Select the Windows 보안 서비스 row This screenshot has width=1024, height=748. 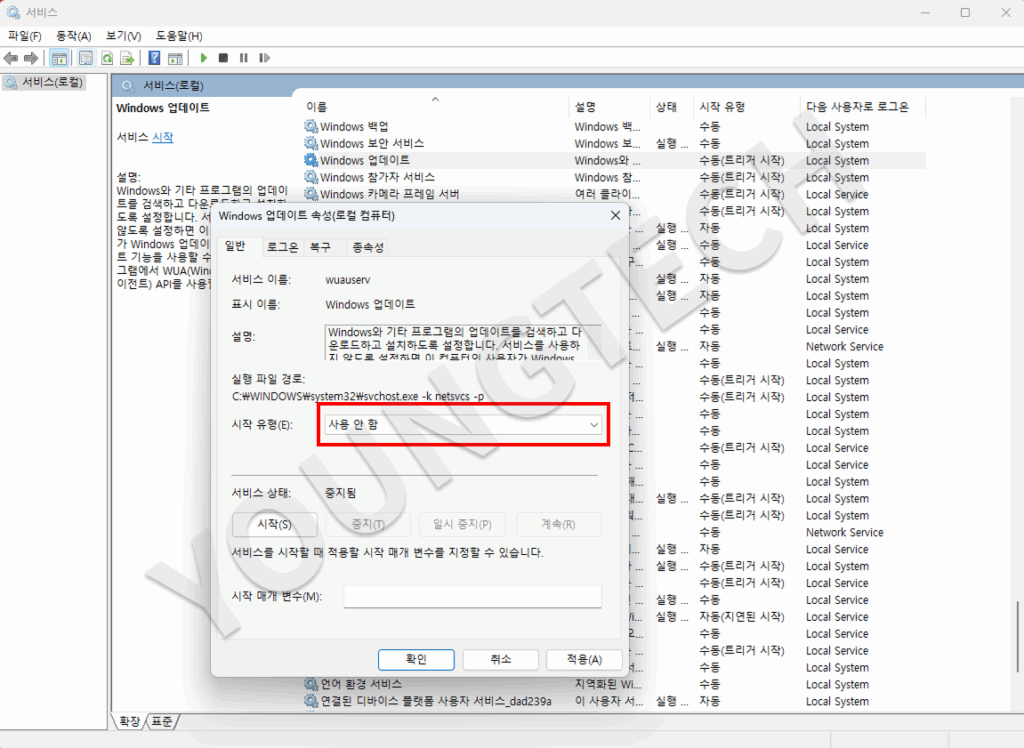pyautogui.click(x=614, y=143)
